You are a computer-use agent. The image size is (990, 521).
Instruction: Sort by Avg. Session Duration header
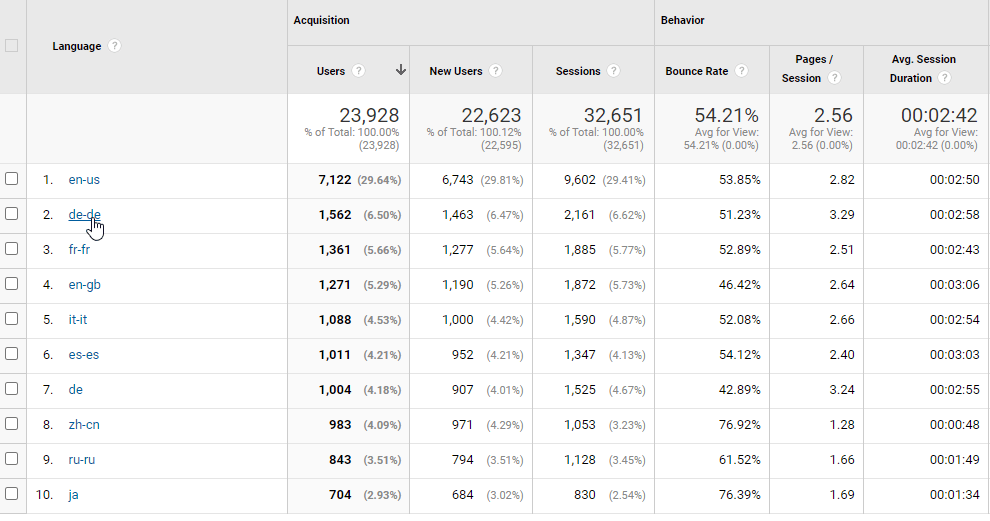coord(923,68)
